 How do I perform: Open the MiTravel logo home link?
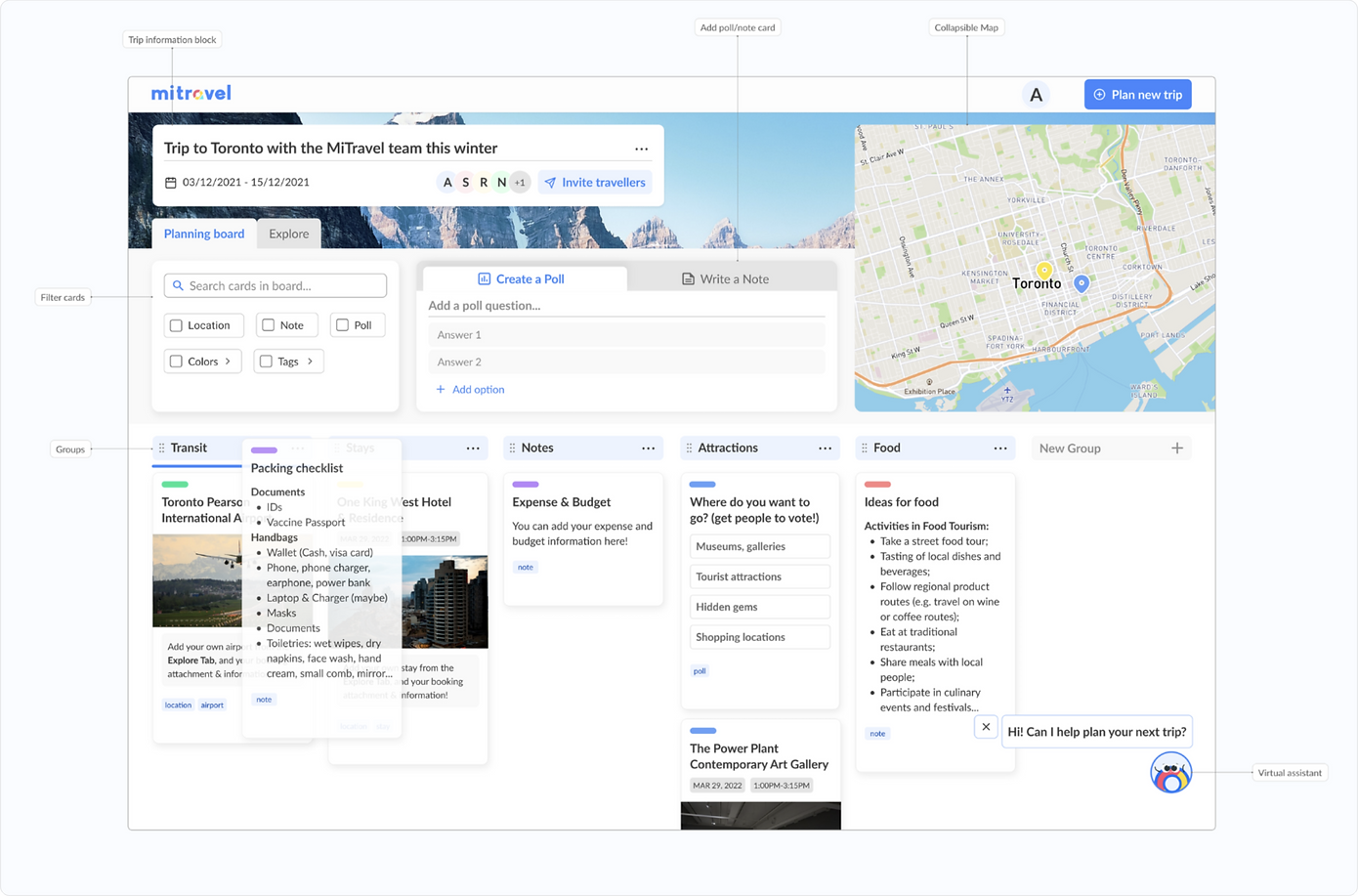191,94
